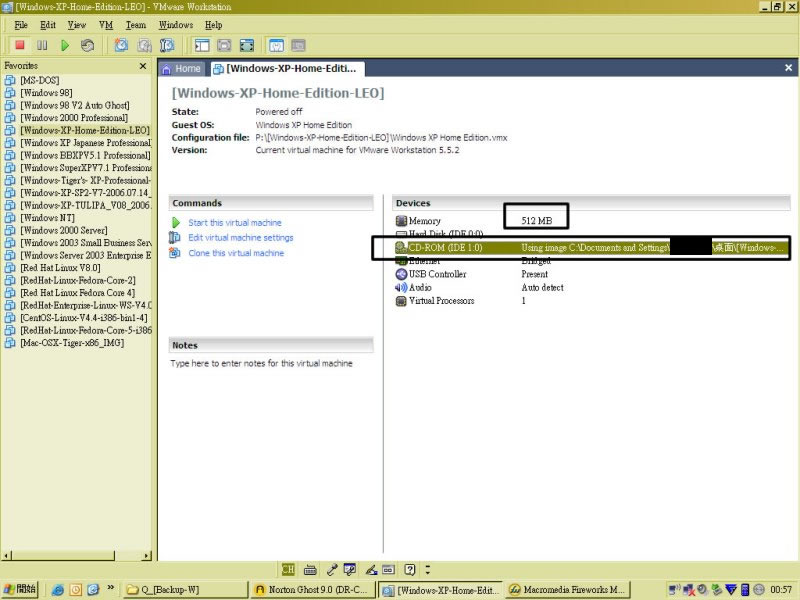Click the Quick Switch toolbar icon
The image size is (800, 600).
point(224,45)
